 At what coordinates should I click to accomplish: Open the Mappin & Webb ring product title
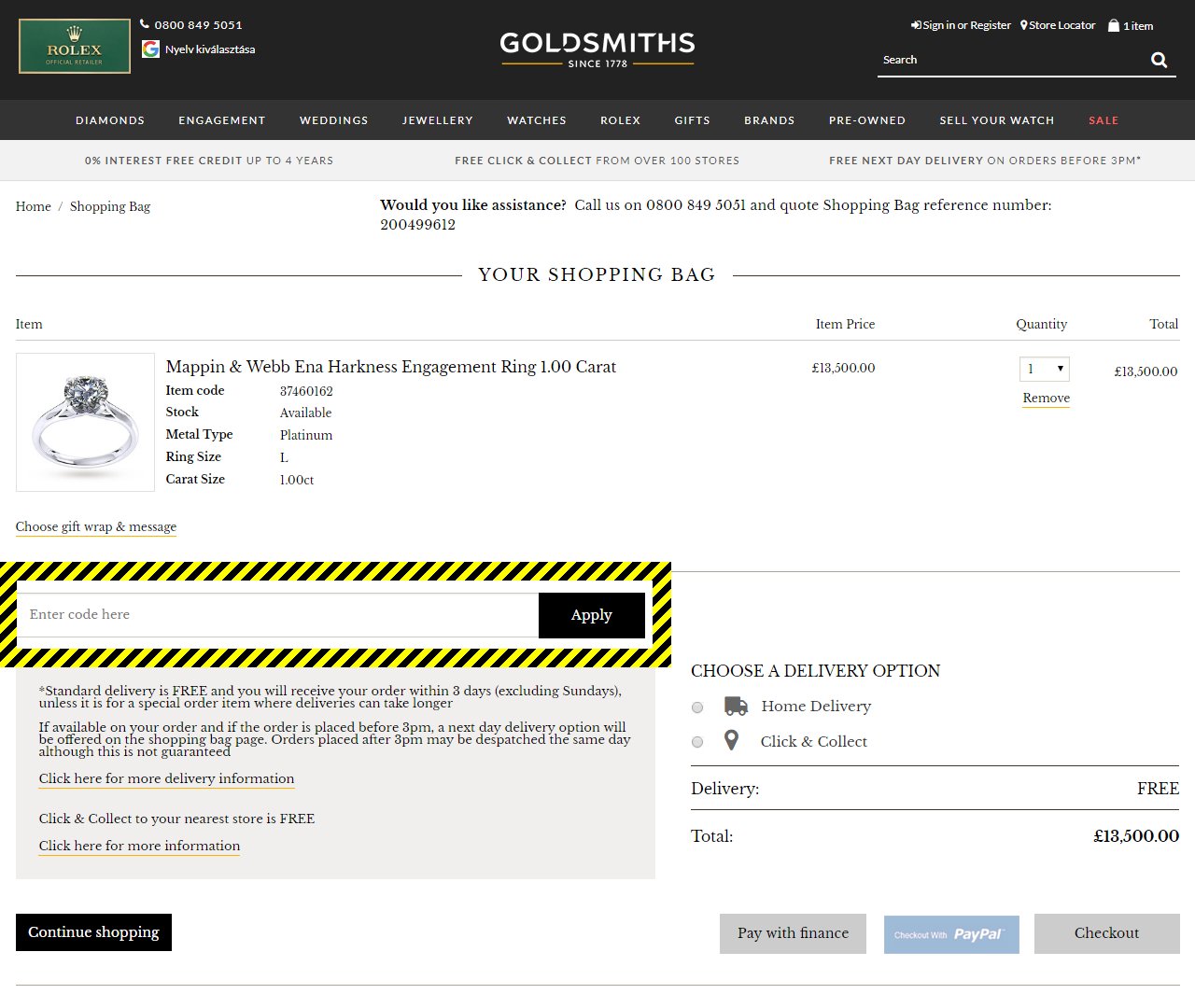pyautogui.click(x=391, y=367)
